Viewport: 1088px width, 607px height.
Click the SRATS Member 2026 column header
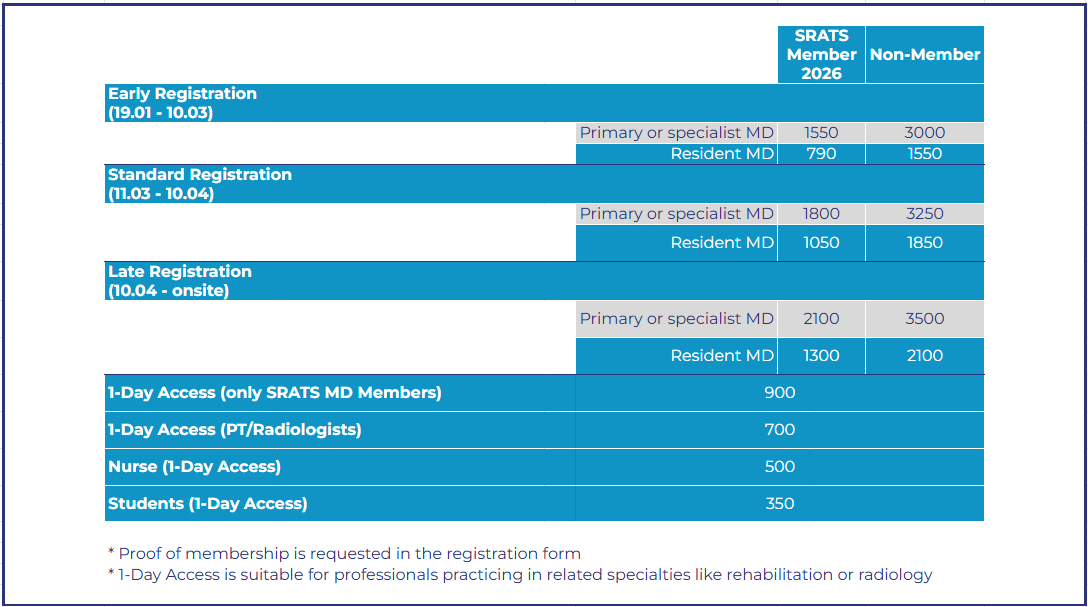(821, 55)
